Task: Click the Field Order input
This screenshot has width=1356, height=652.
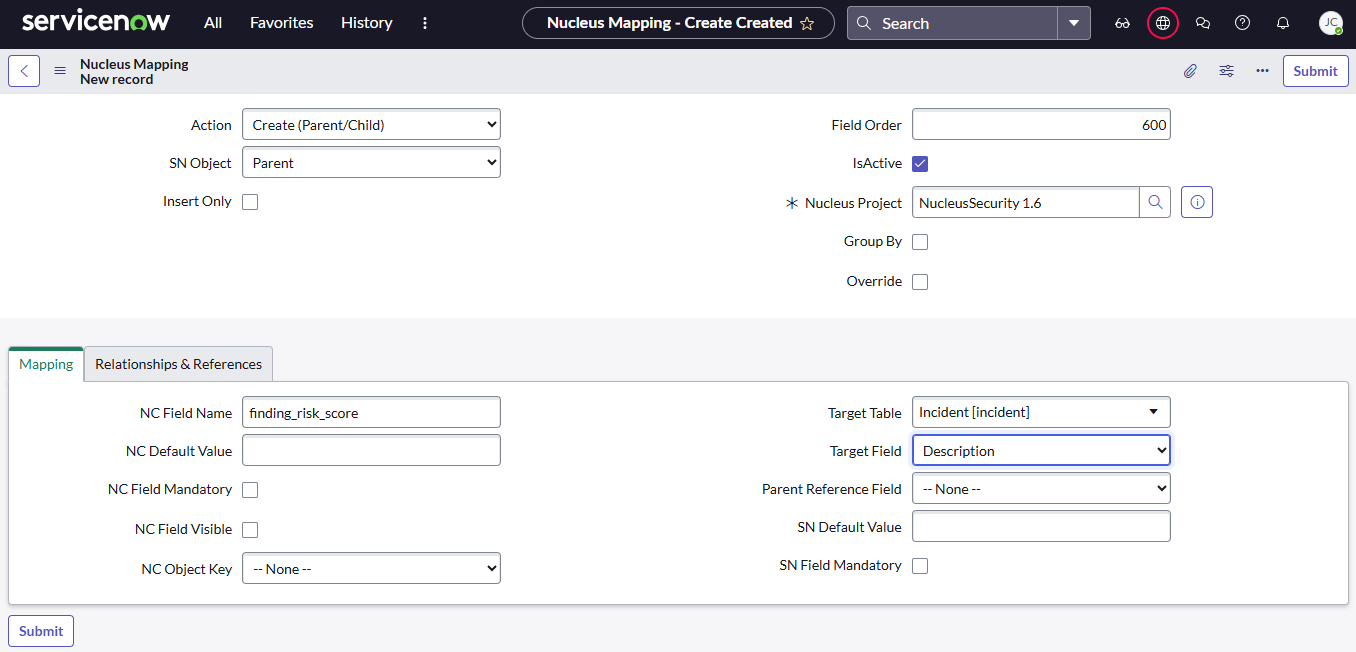Action: click(x=1041, y=125)
